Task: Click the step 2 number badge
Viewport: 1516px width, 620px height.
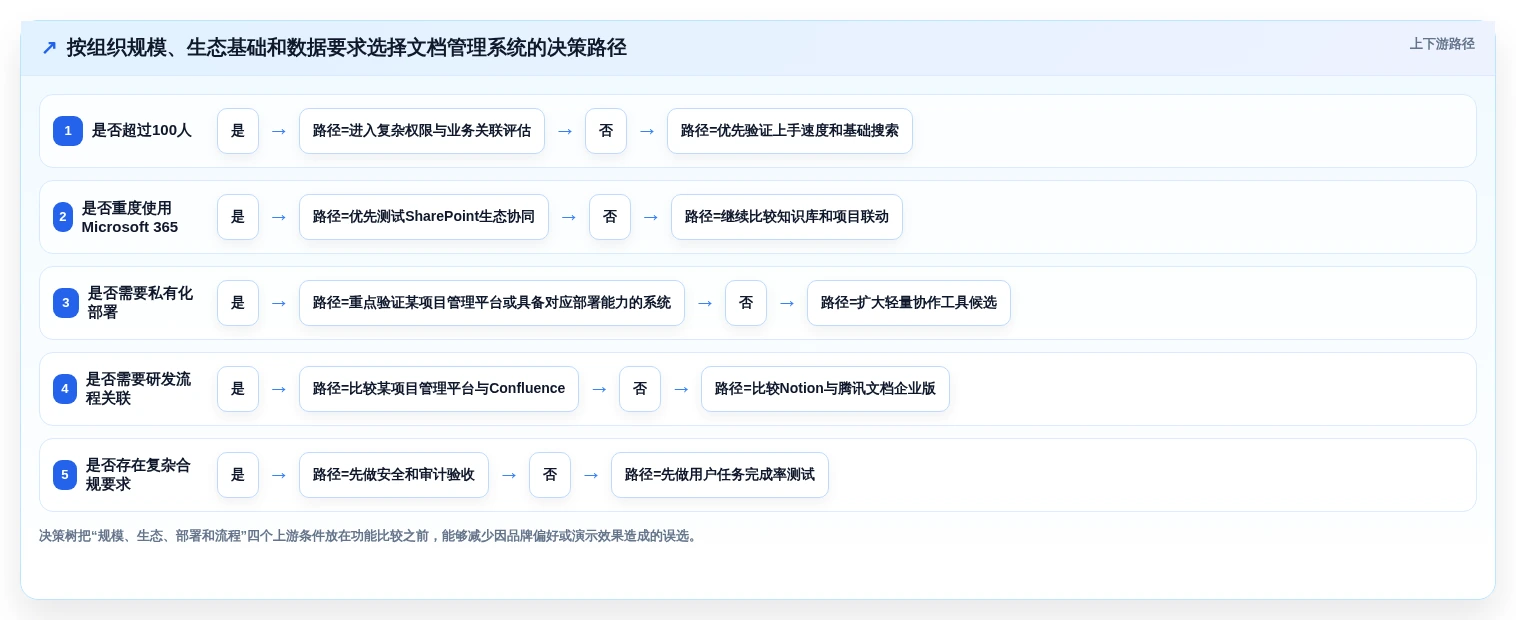Action: click(63, 217)
